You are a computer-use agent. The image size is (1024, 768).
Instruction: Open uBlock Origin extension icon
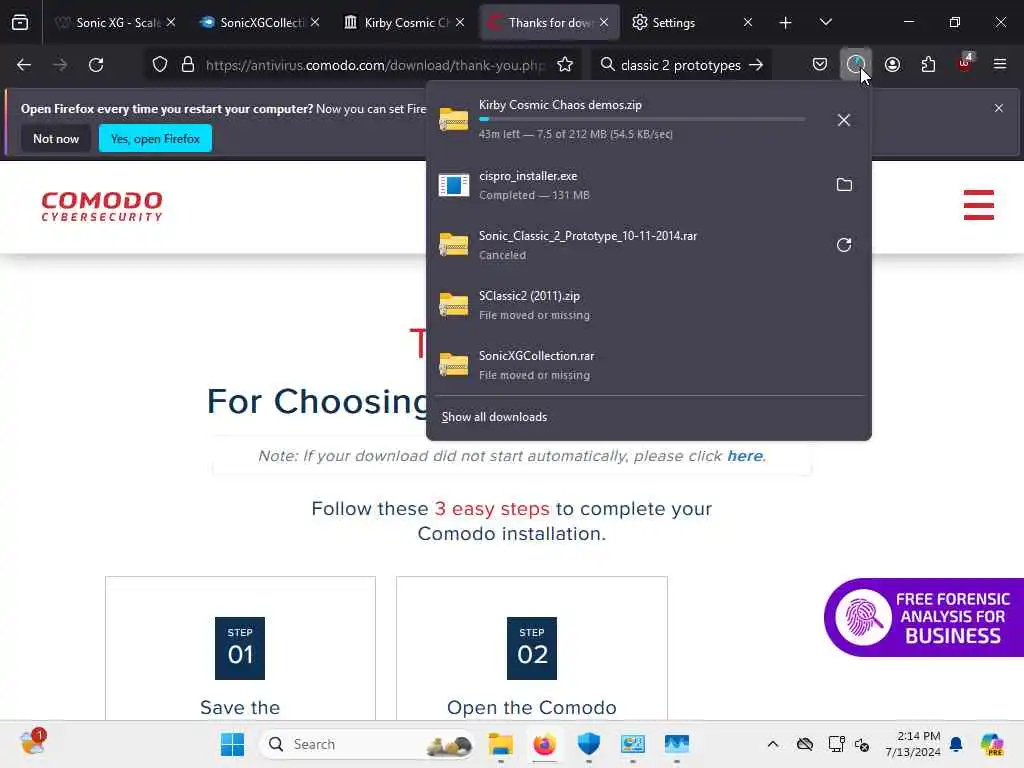(x=965, y=63)
